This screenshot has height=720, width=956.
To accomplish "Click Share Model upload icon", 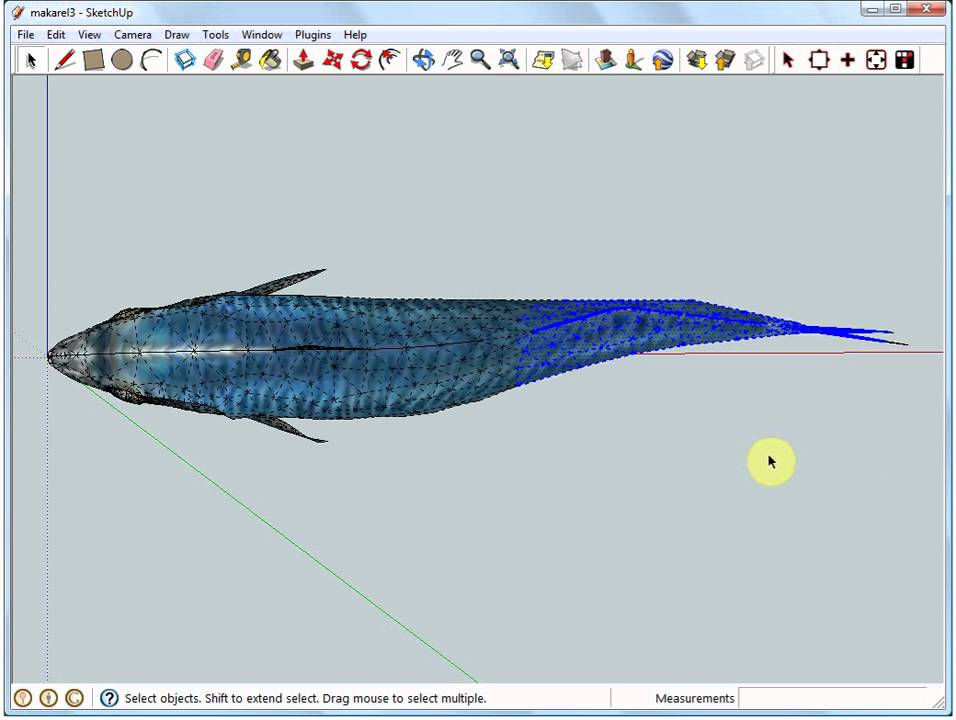I will click(725, 60).
